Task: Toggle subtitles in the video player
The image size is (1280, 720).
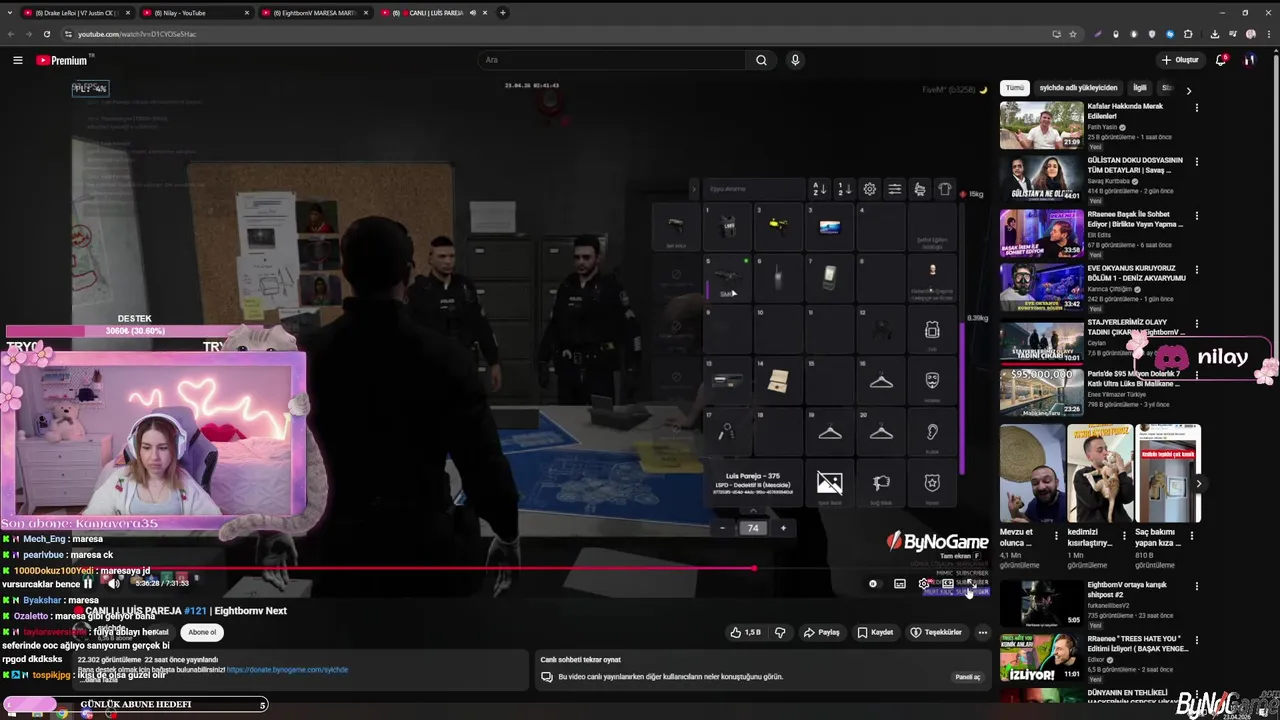Action: (900, 584)
